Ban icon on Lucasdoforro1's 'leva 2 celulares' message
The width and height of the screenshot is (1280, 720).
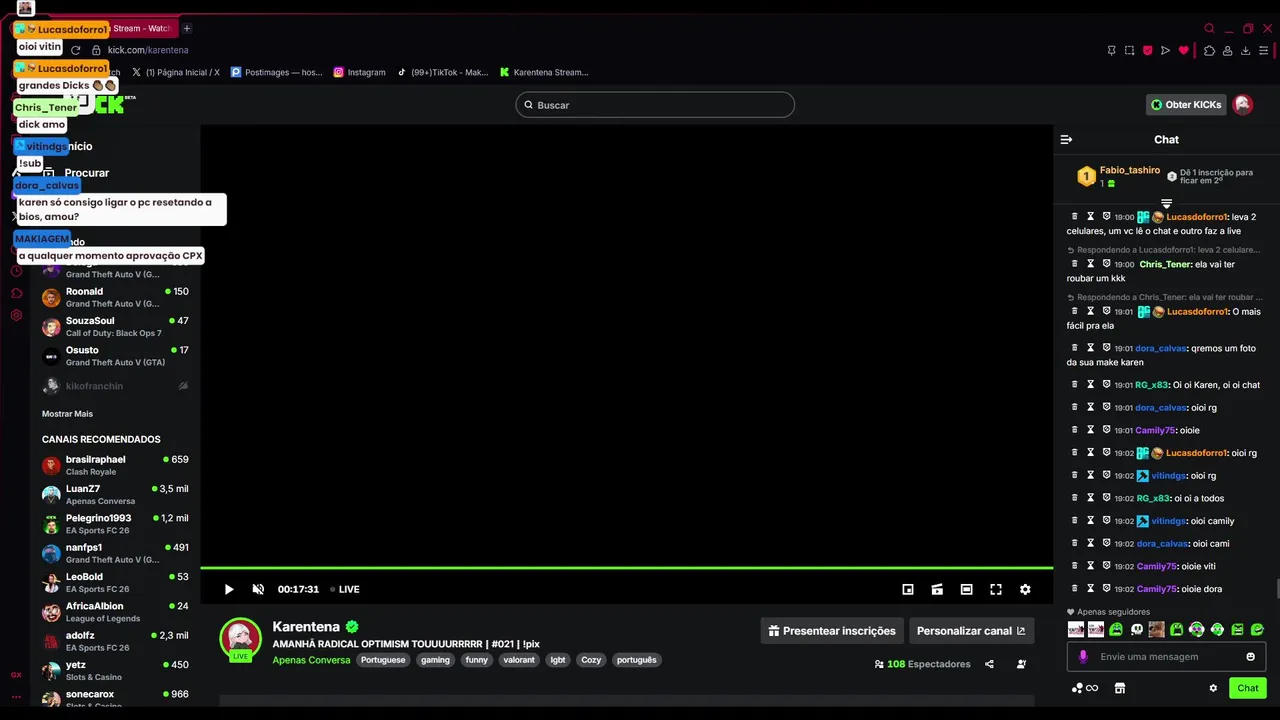[1107, 216]
